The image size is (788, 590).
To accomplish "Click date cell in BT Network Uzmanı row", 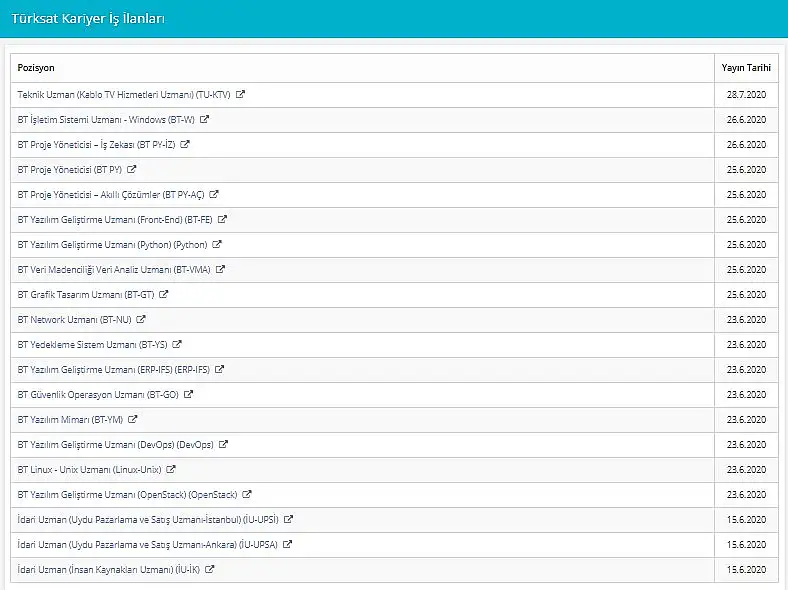I will point(746,320).
